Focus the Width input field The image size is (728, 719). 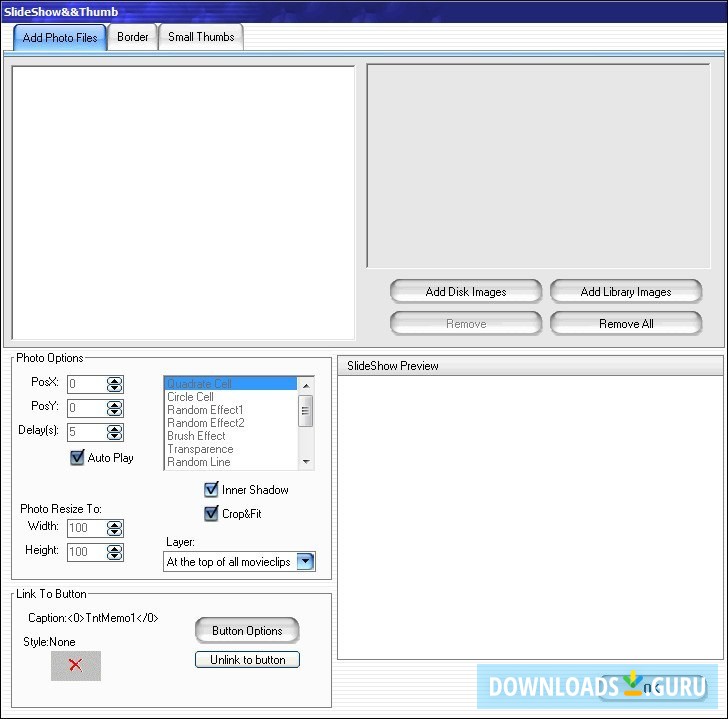click(87, 528)
